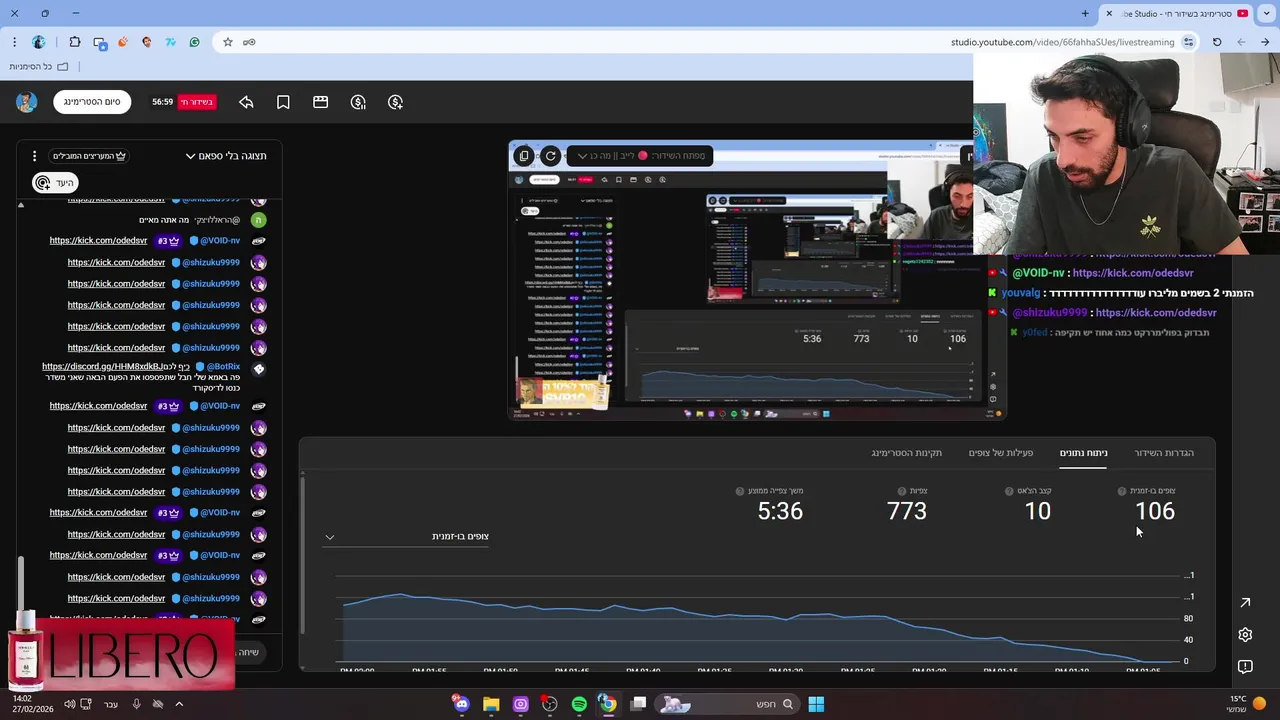Open the chat three-dot options menu

34,156
